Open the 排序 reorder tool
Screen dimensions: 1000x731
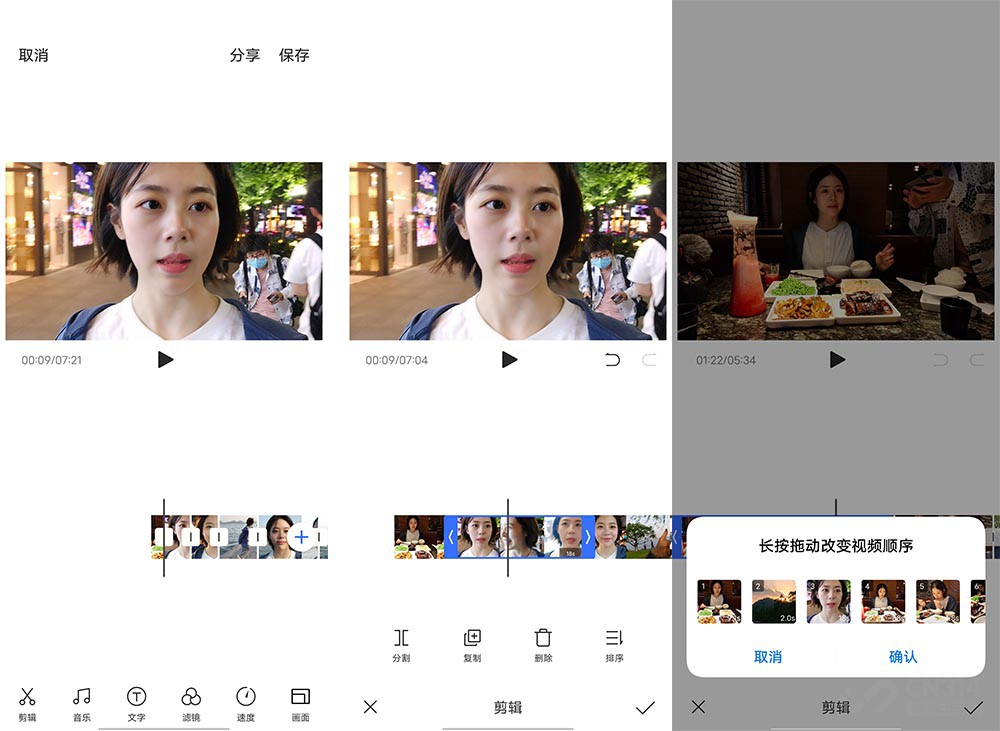[614, 643]
